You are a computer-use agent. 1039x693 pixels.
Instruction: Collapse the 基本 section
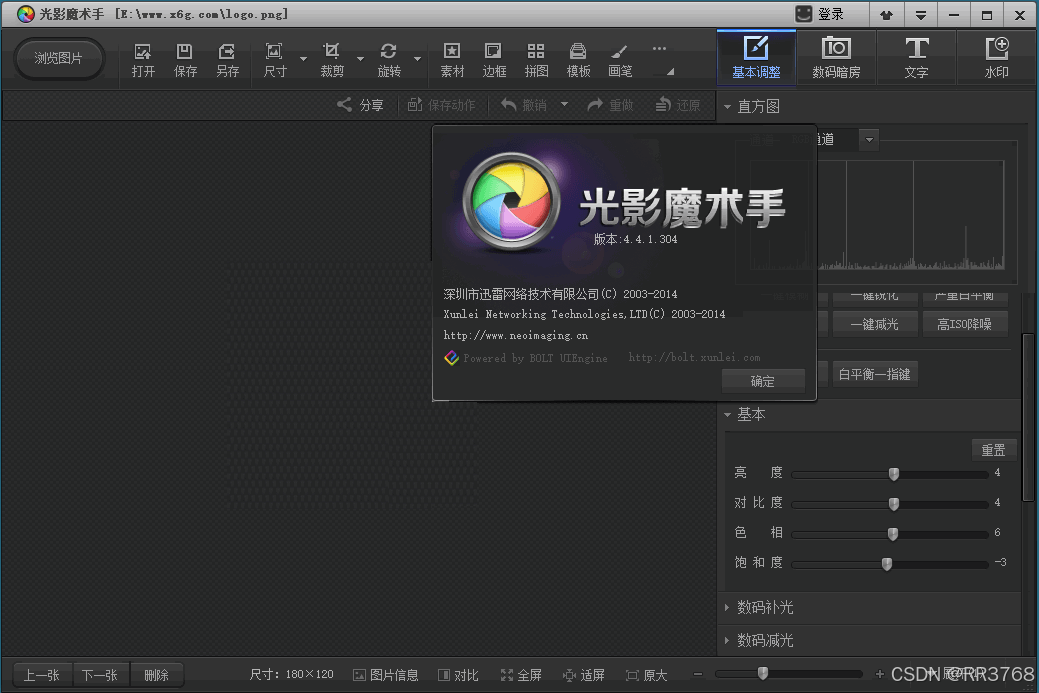(727, 415)
